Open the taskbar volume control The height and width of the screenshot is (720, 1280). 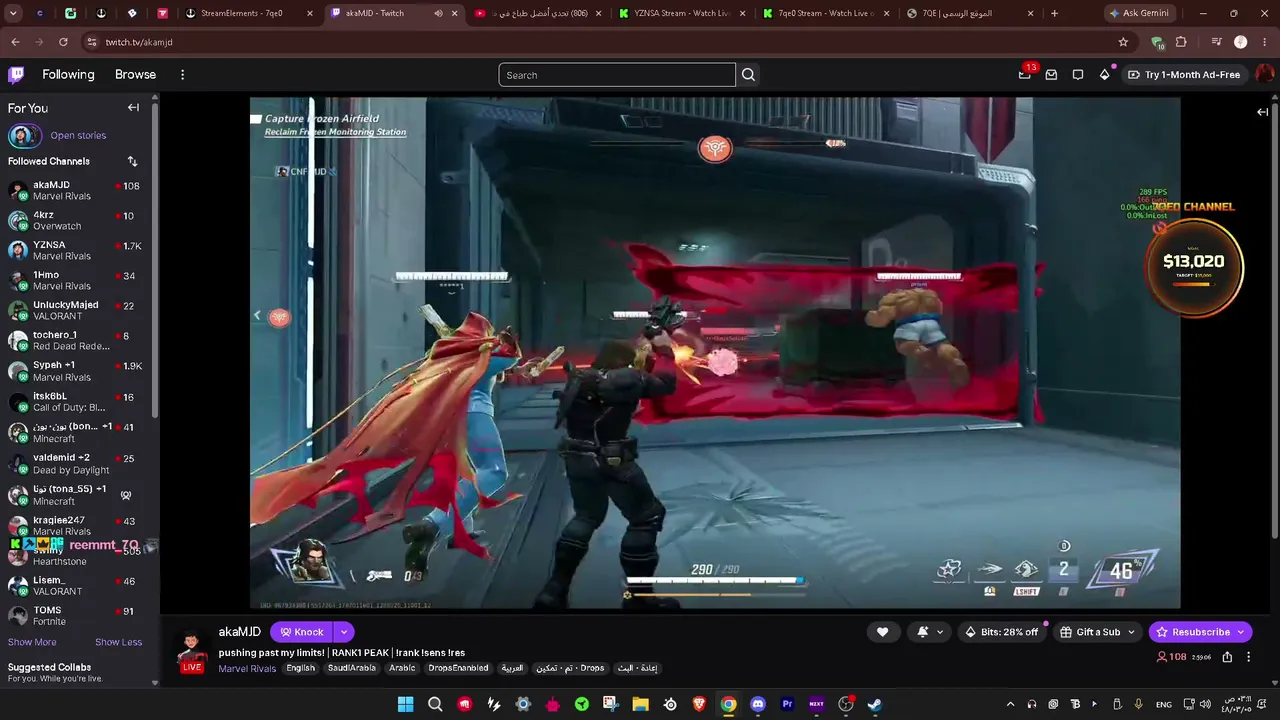tap(1205, 704)
